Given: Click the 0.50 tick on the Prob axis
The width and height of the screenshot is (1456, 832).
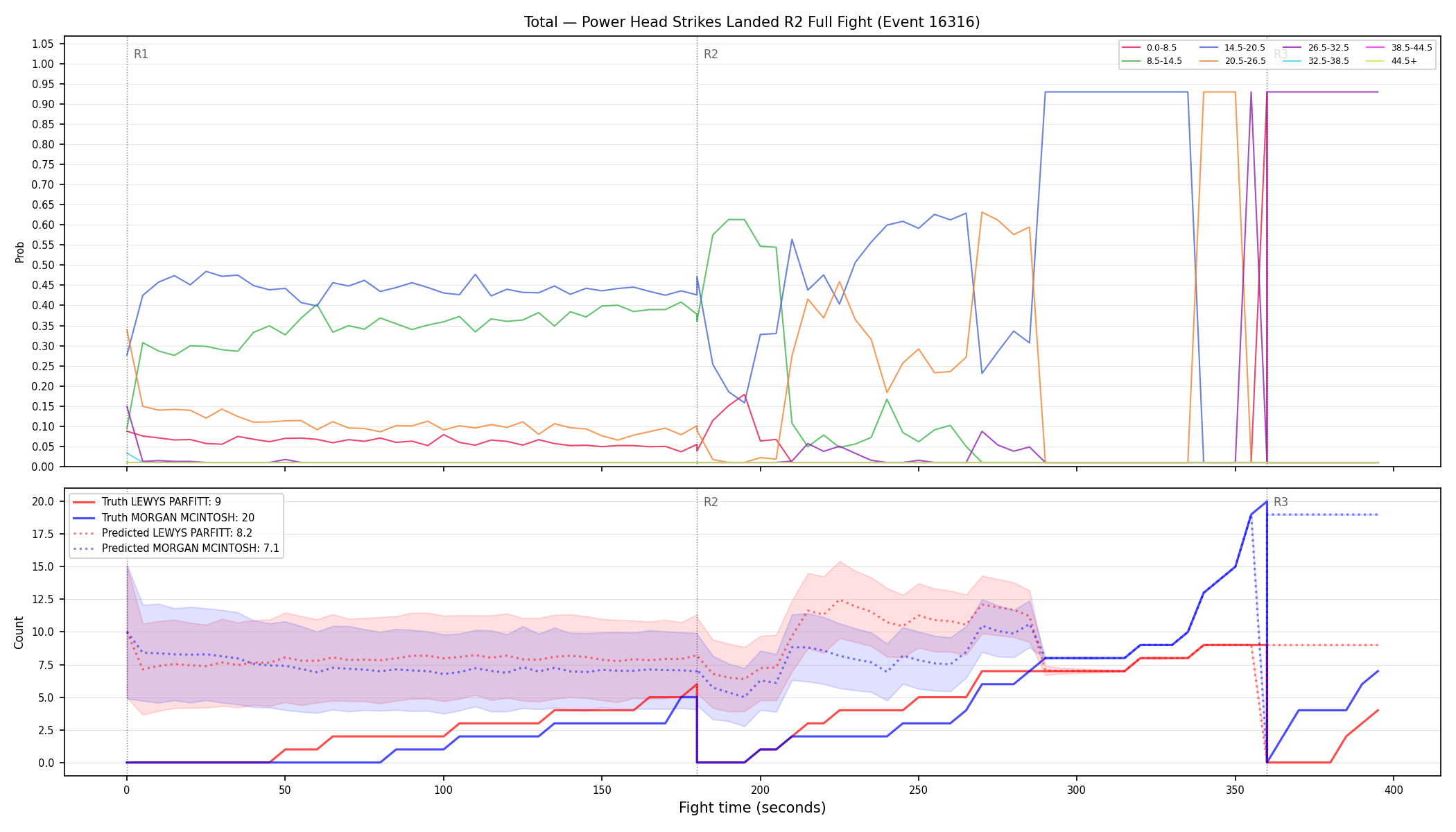Looking at the screenshot, I should 42,265.
